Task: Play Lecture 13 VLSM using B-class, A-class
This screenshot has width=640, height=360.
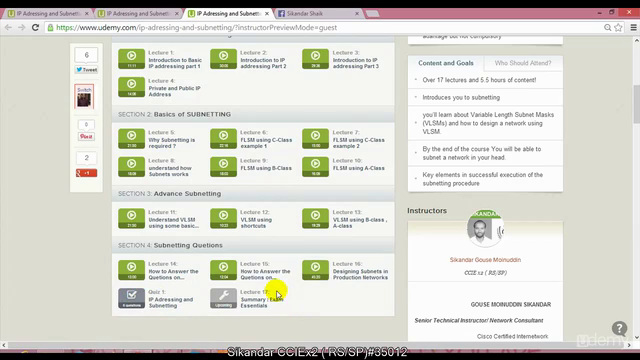Action: [316, 218]
